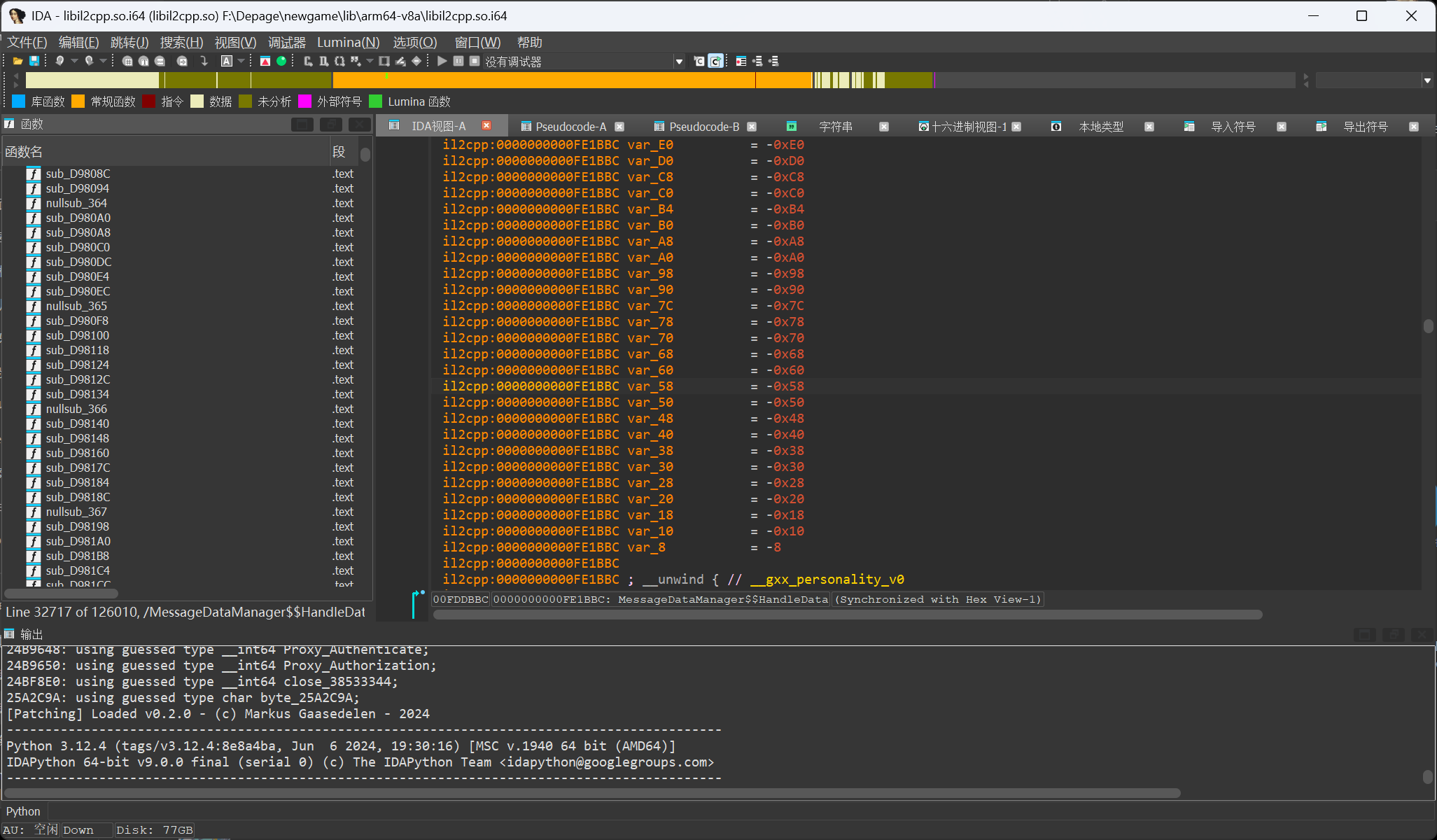Click the green circle toolbar icon
Screen dimensions: 1437x840
(281, 62)
